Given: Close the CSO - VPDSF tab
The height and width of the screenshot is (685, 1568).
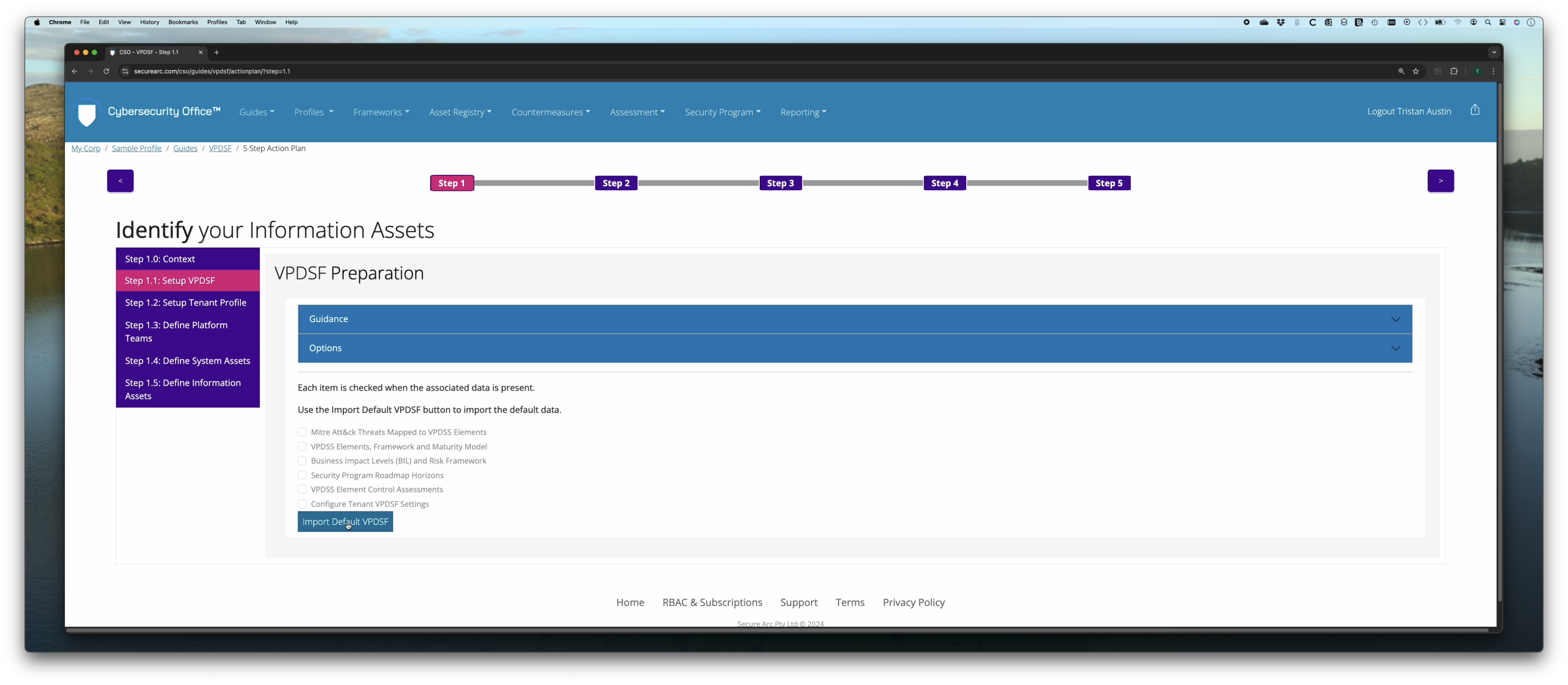Looking at the screenshot, I should 200,52.
